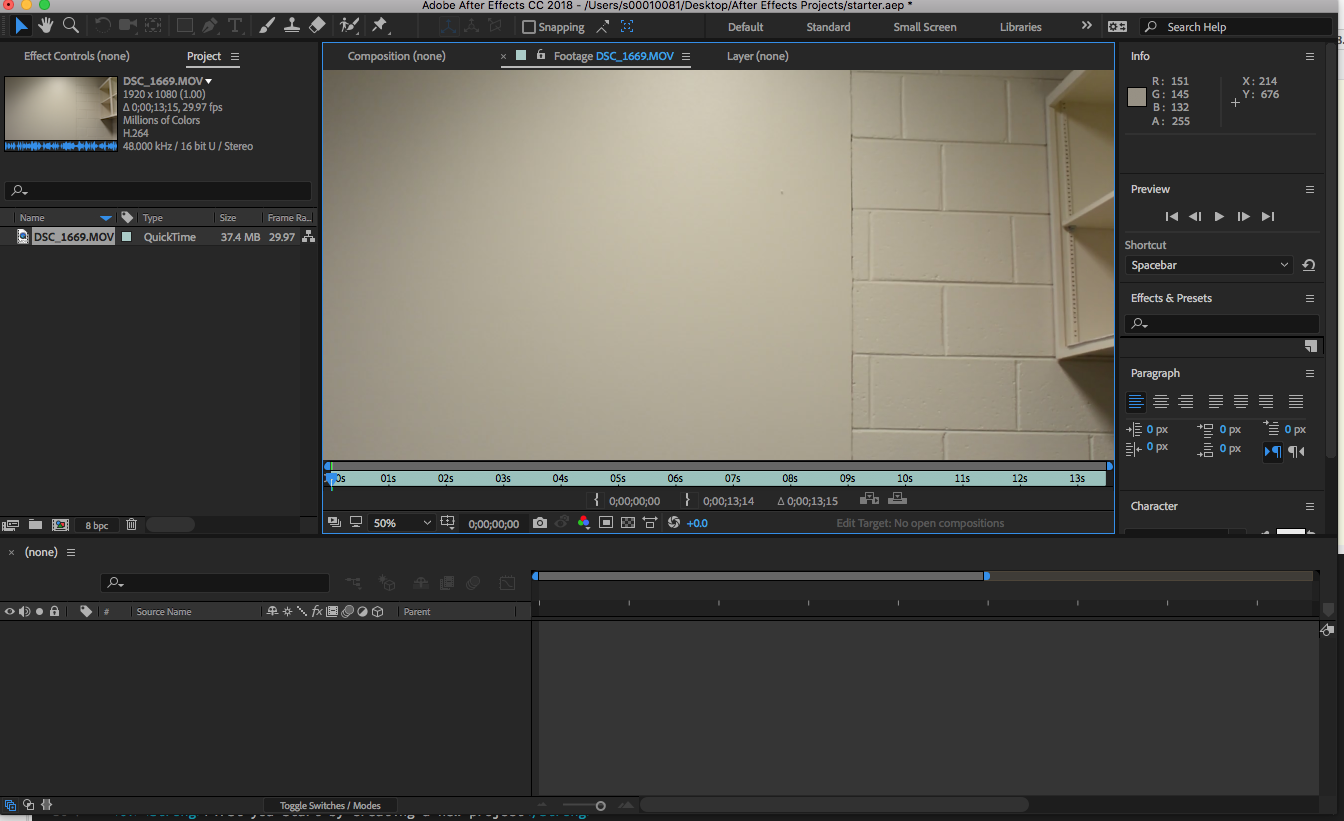Select the Brush tool
The width and height of the screenshot is (1344, 821).
click(x=266, y=25)
